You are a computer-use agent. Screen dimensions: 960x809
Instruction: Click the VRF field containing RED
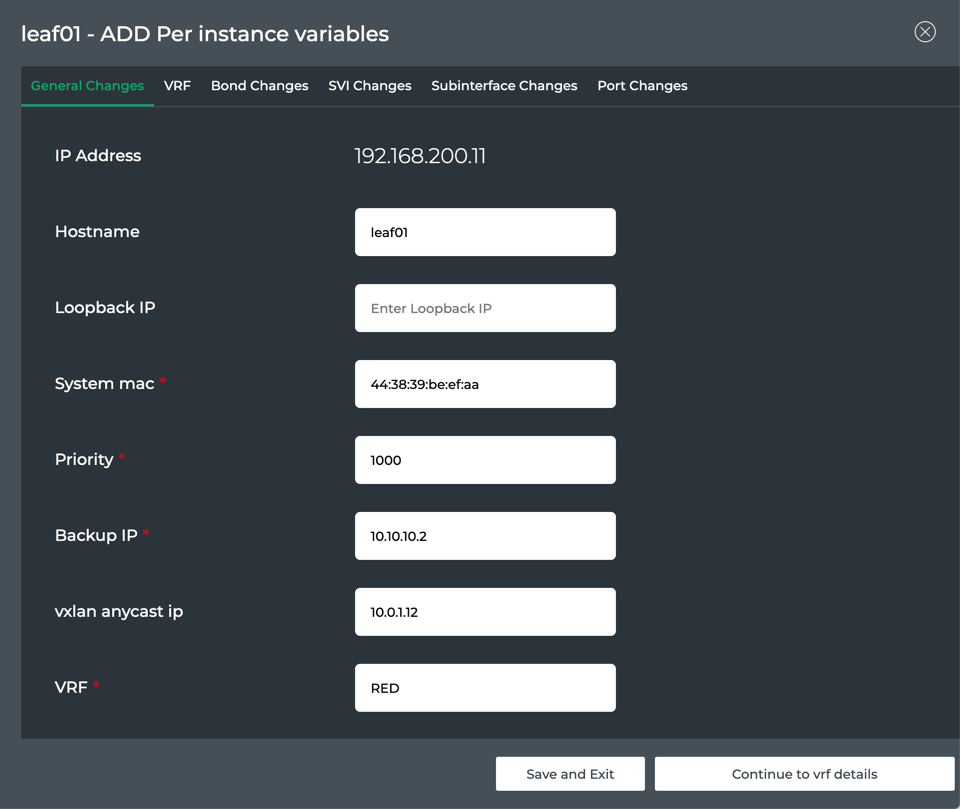pyautogui.click(x=485, y=688)
